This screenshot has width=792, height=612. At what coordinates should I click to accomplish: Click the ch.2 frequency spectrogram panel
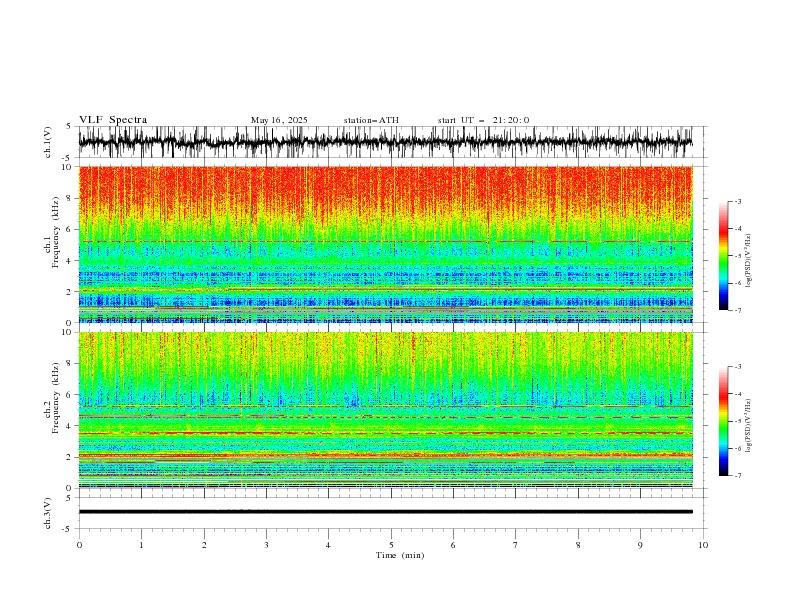tap(385, 410)
